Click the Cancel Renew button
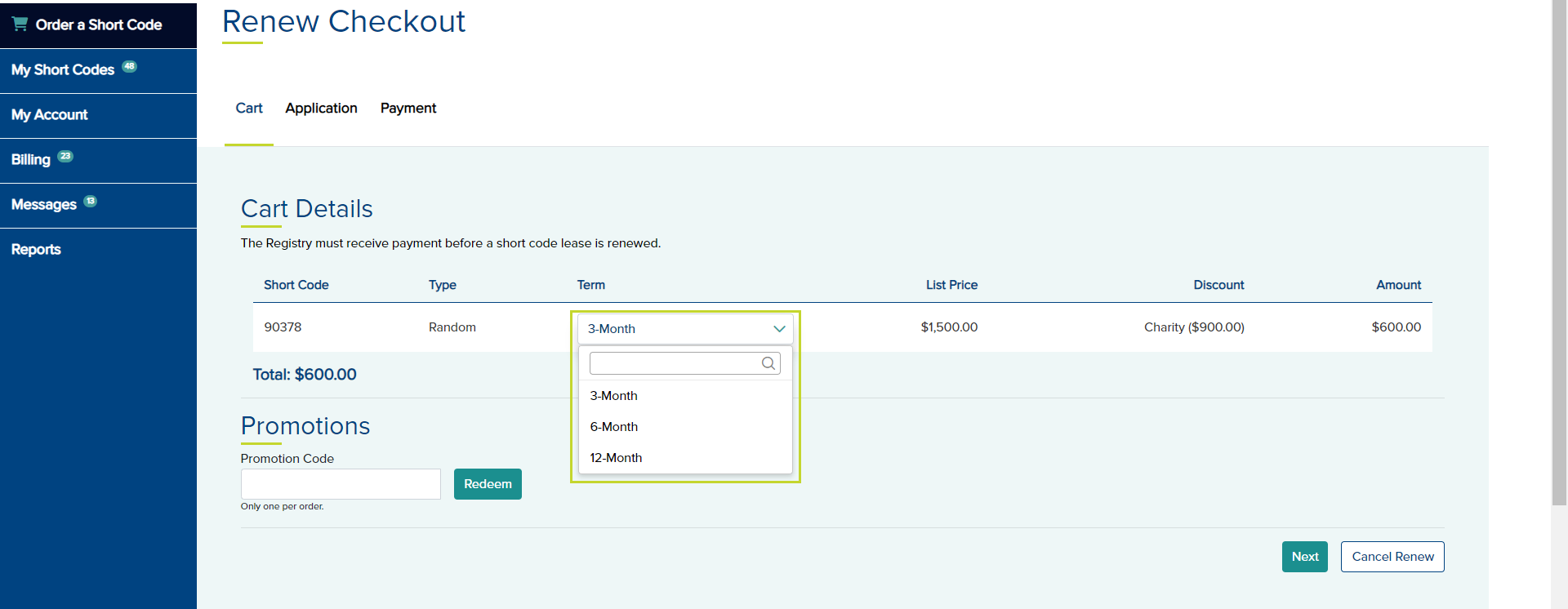The width and height of the screenshot is (1568, 609). [x=1392, y=557]
